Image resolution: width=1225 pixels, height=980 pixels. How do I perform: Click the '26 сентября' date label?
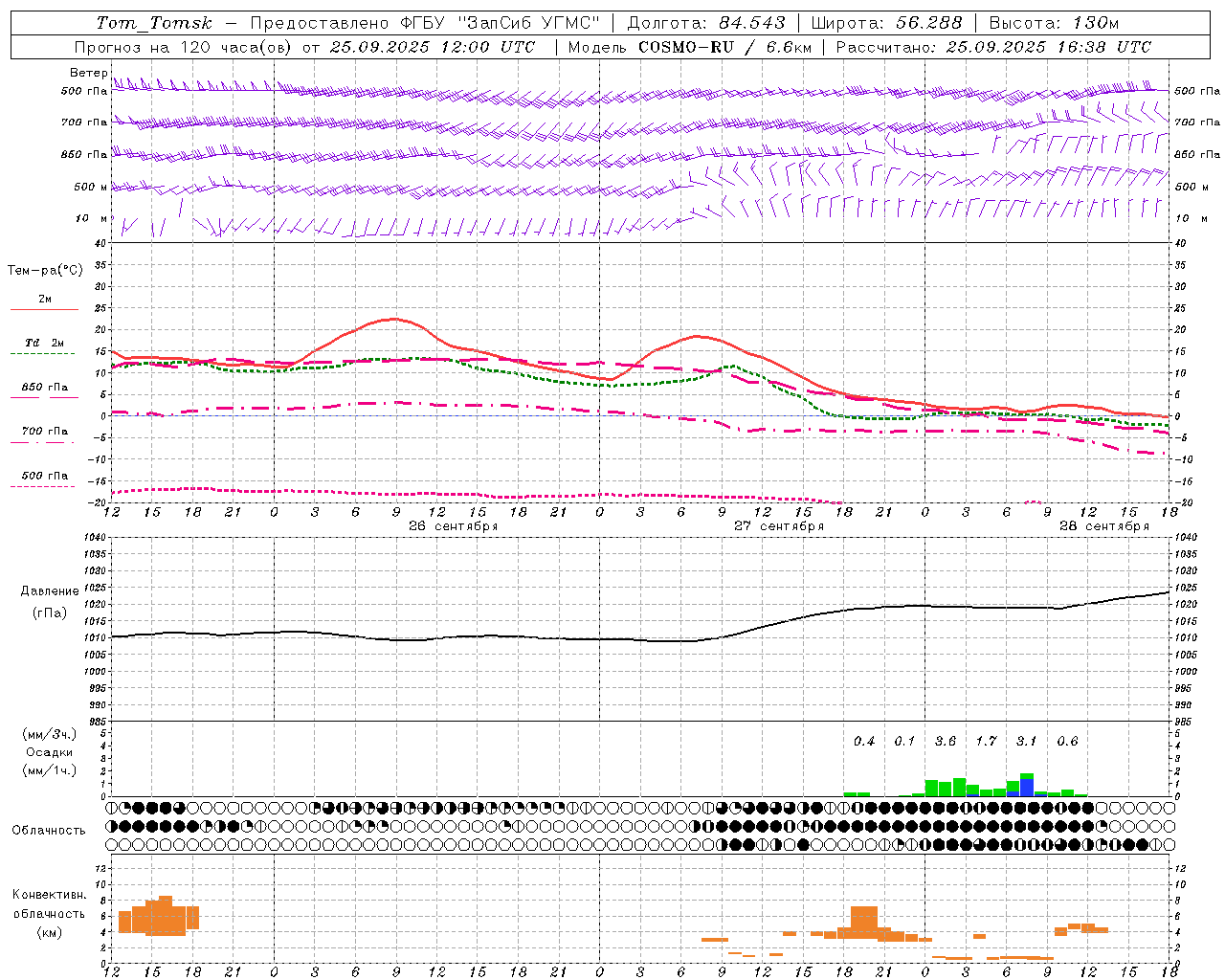coord(453,526)
